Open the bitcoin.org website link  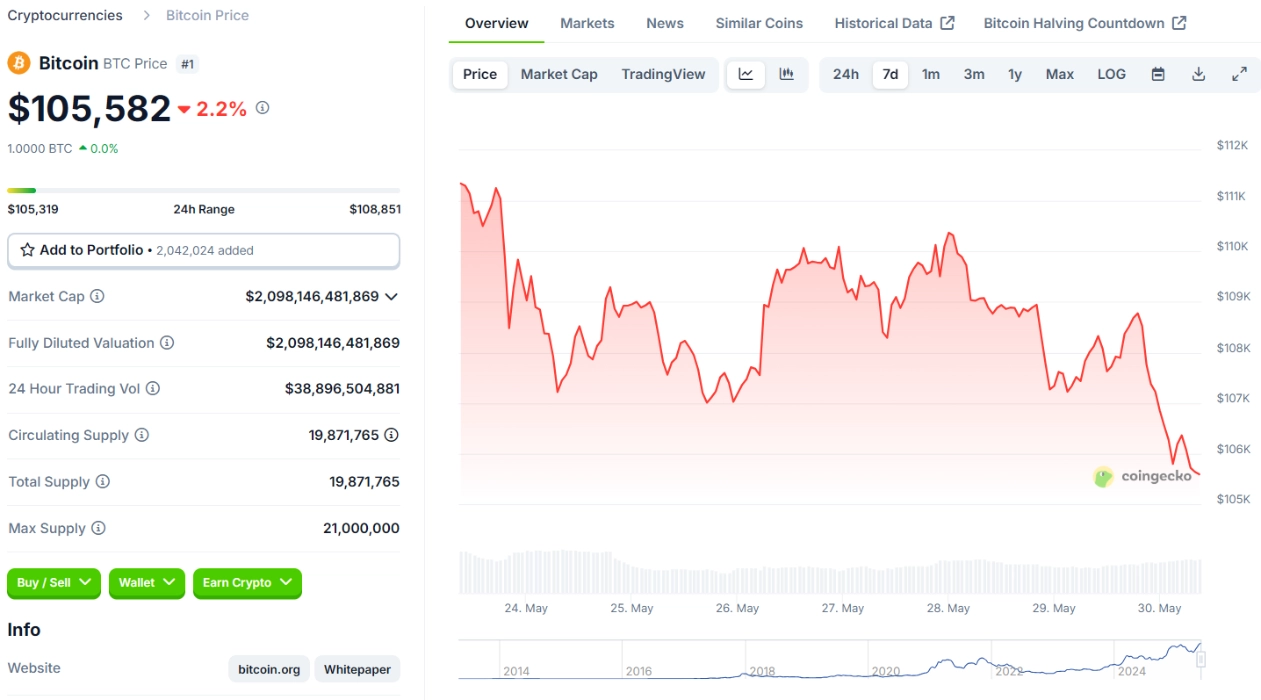tap(269, 669)
